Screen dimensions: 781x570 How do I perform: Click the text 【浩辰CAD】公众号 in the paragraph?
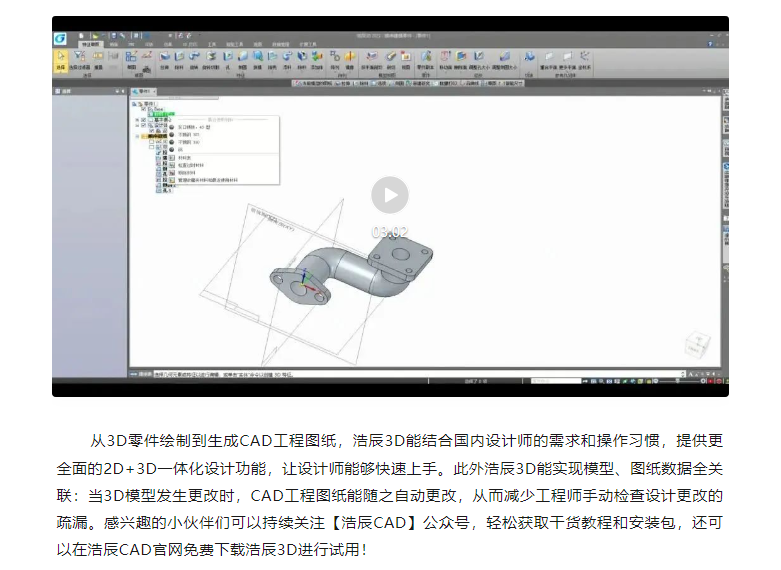click(x=398, y=523)
